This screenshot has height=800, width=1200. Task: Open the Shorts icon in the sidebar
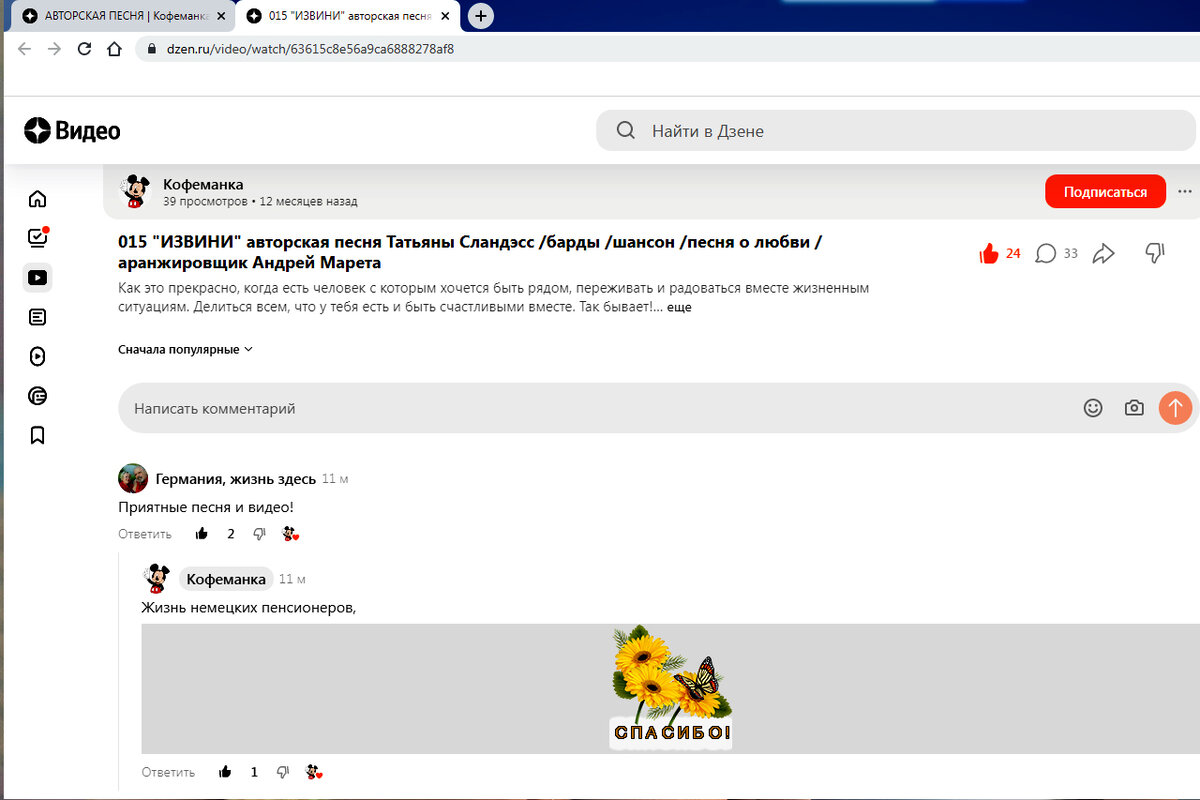pyautogui.click(x=37, y=356)
